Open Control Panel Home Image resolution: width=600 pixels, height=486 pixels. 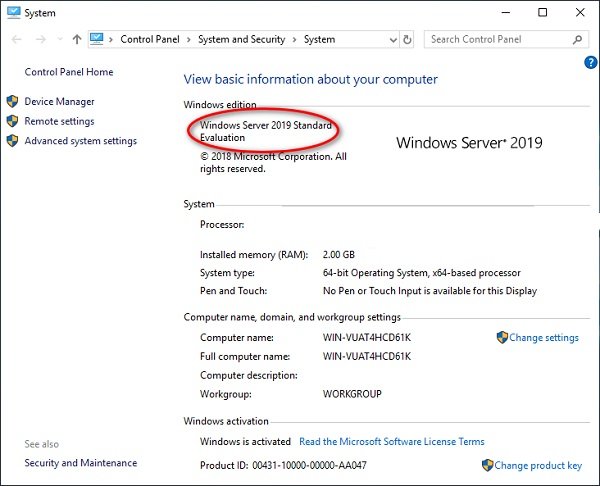click(69, 72)
